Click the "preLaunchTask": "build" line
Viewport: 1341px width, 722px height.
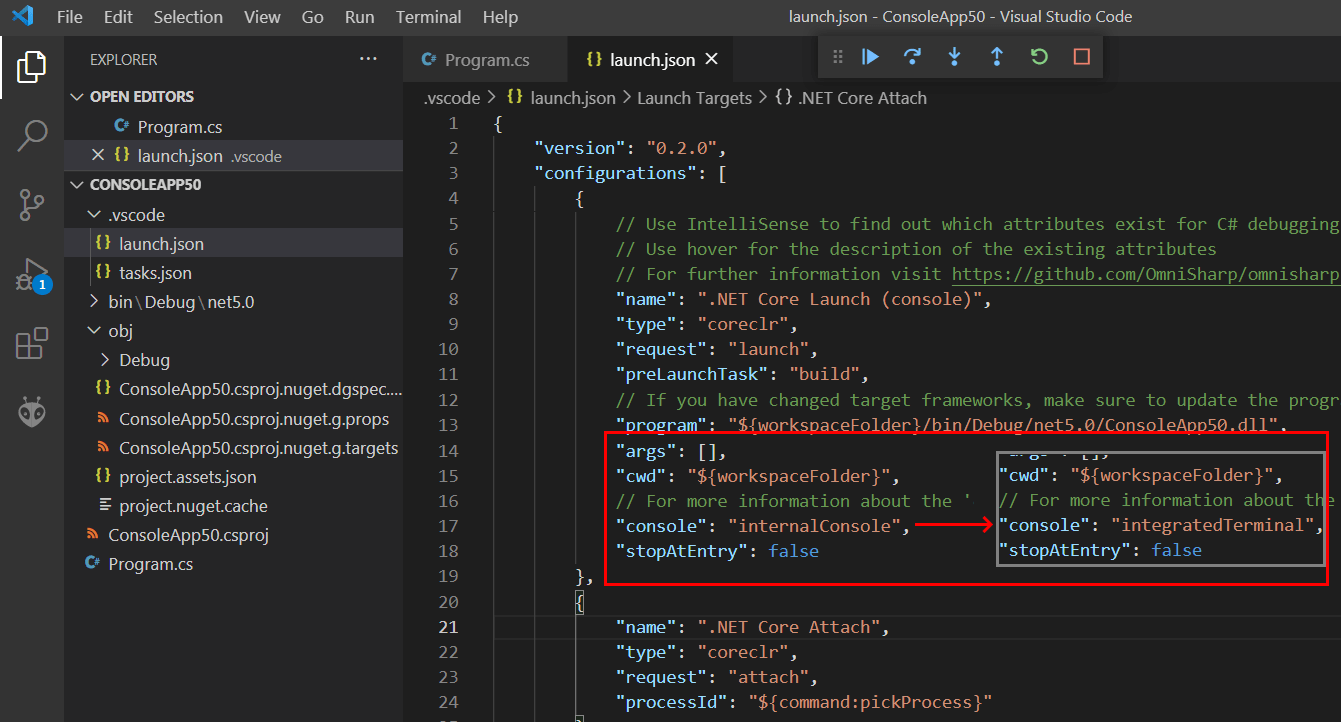click(742, 375)
